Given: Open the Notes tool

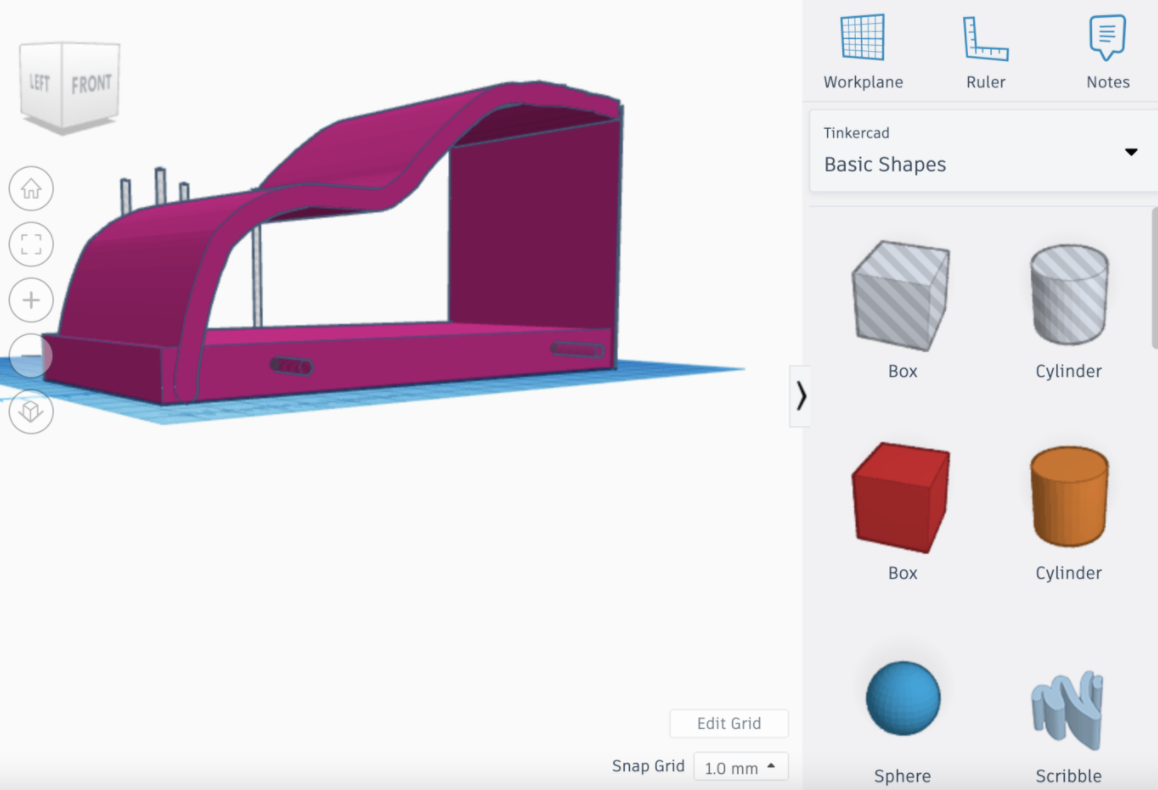Looking at the screenshot, I should [1107, 52].
